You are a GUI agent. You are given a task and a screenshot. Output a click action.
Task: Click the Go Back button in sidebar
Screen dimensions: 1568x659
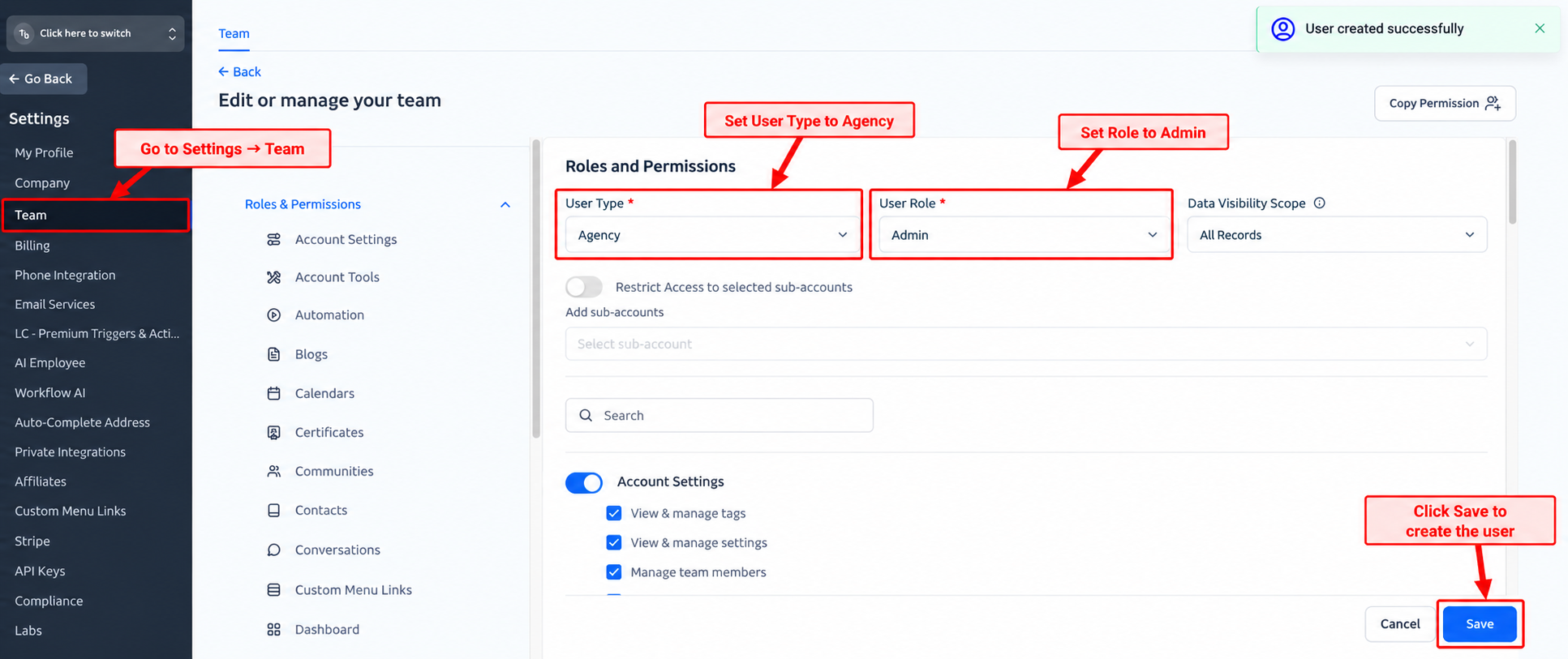tap(42, 79)
